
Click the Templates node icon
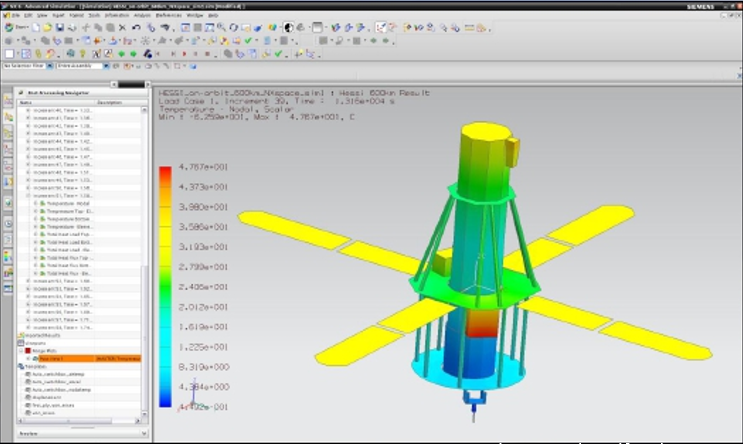[21, 366]
